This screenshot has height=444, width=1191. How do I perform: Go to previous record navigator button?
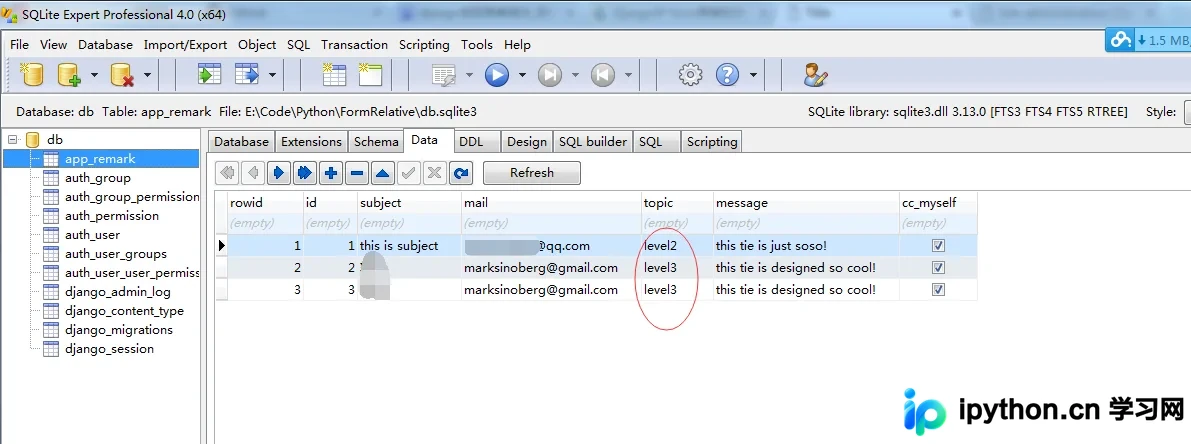pyautogui.click(x=253, y=173)
